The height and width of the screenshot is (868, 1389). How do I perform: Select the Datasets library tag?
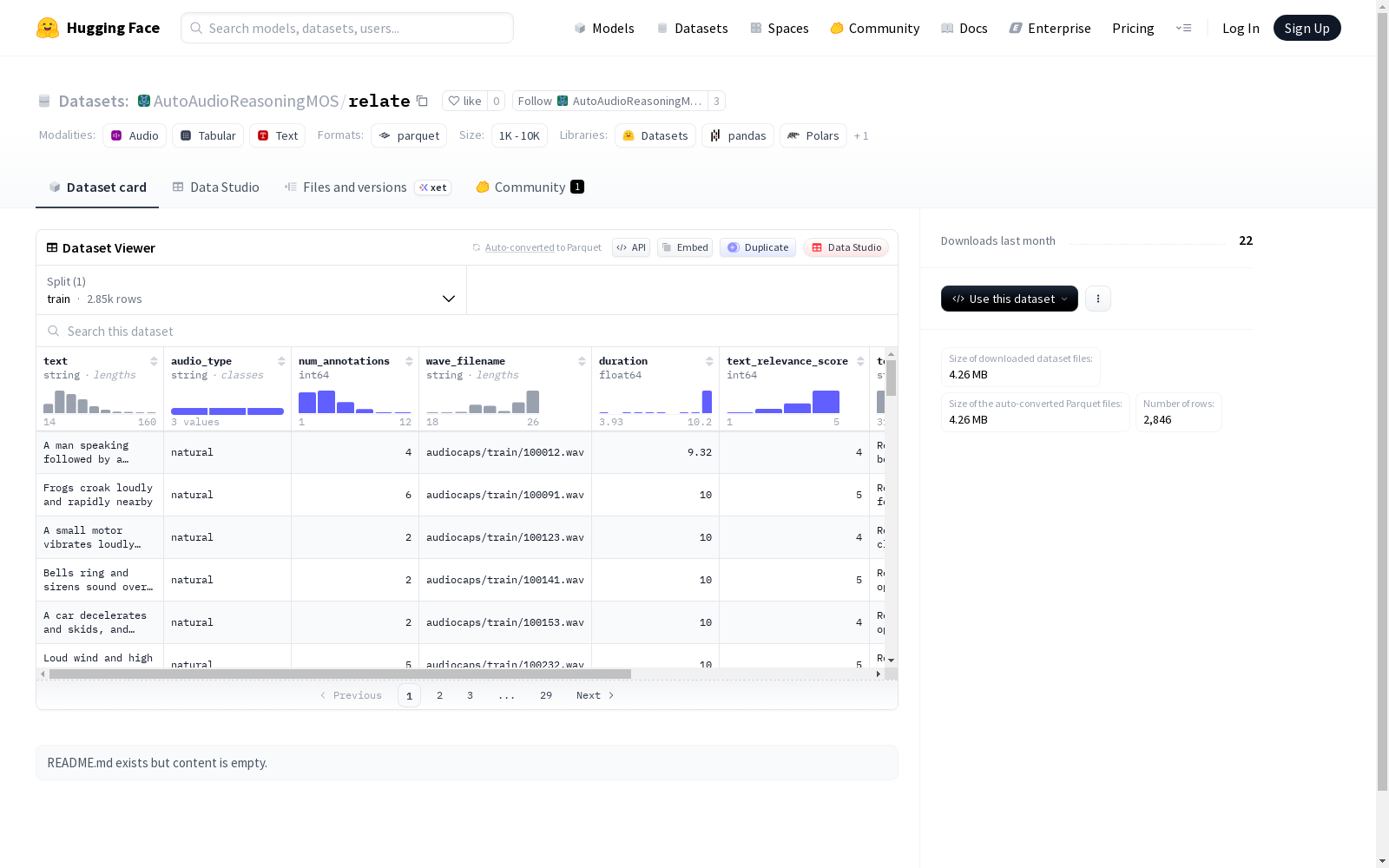(655, 135)
